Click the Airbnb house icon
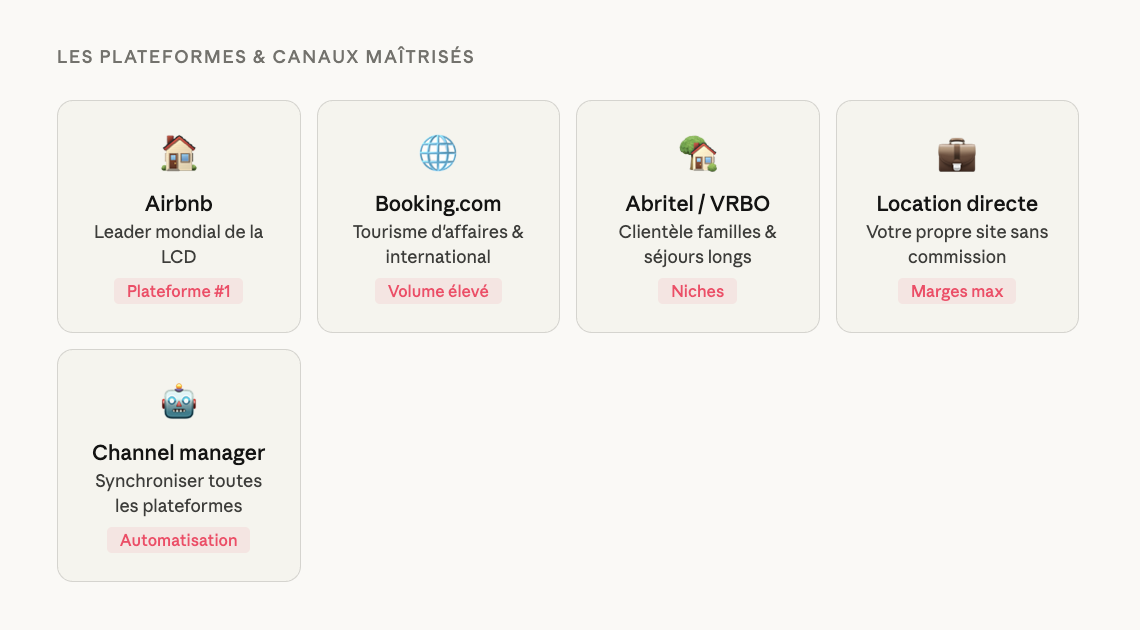Image resolution: width=1140 pixels, height=630 pixels. 179,154
